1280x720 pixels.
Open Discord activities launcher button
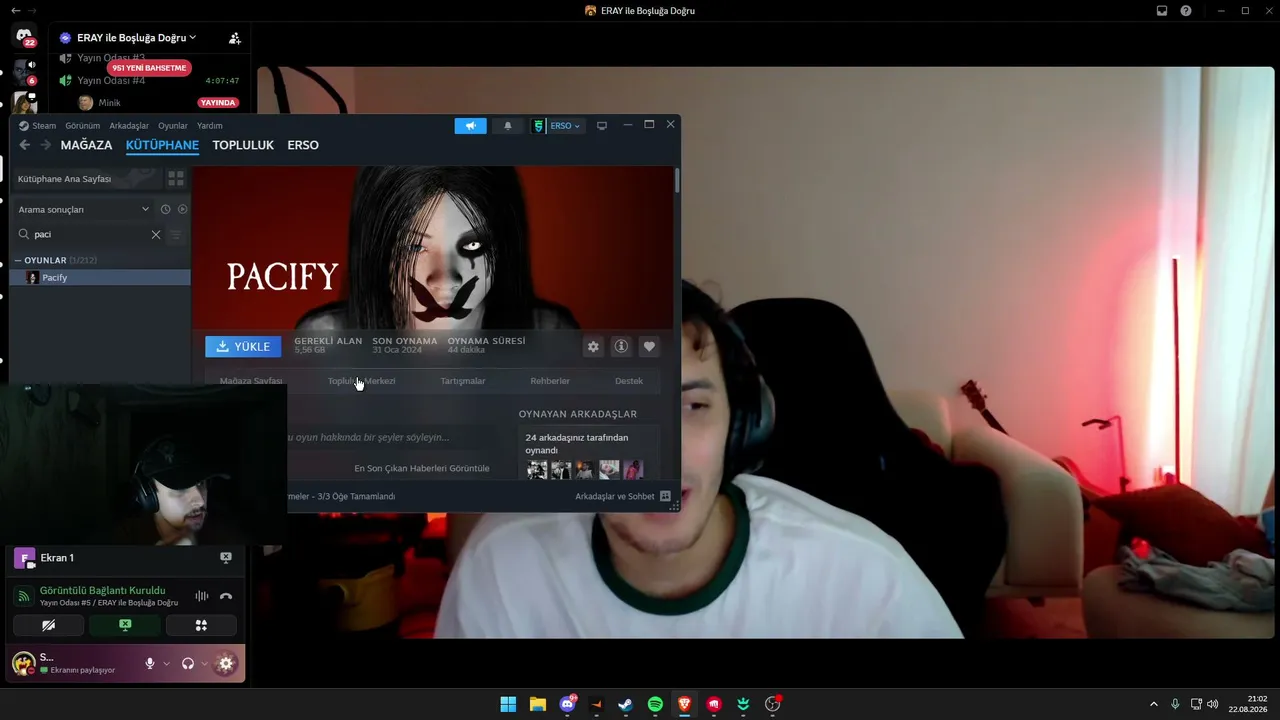pos(201,625)
